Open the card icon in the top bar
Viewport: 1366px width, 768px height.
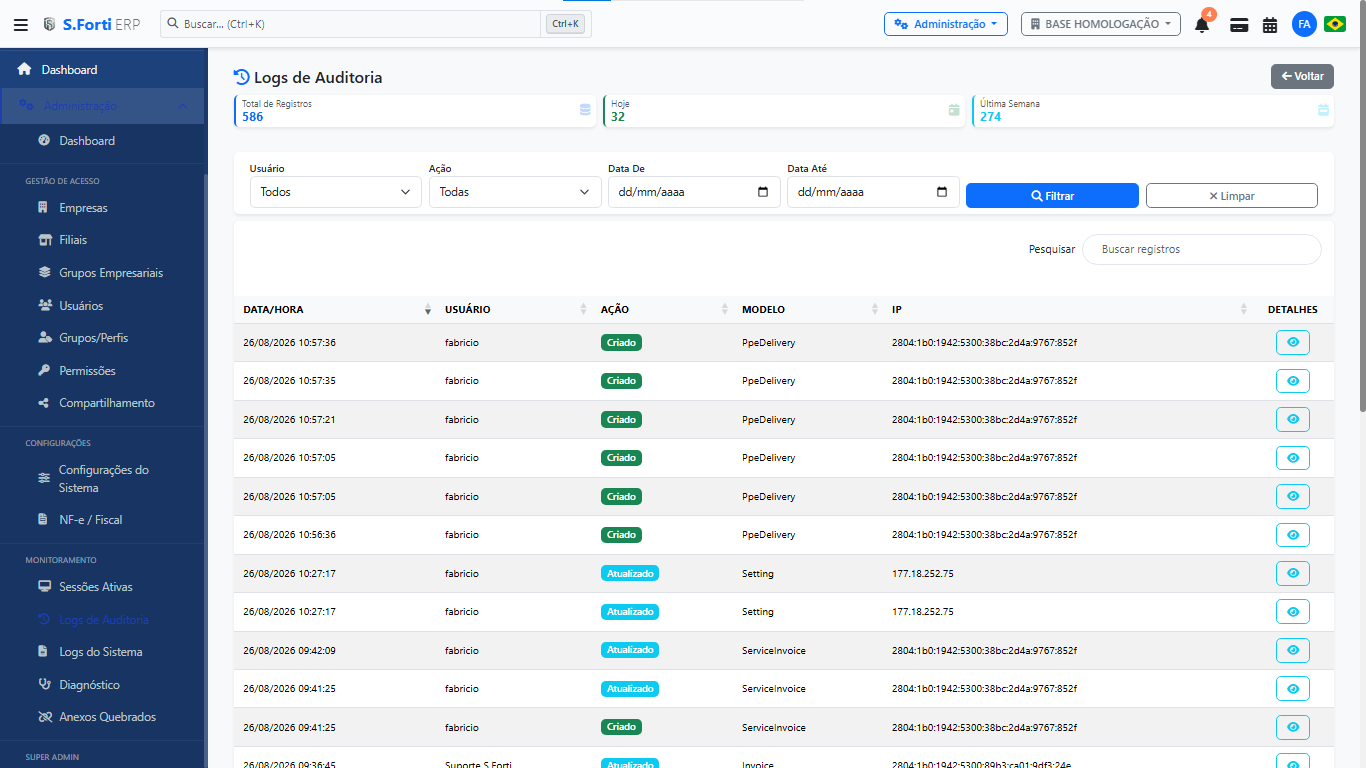(x=1239, y=24)
